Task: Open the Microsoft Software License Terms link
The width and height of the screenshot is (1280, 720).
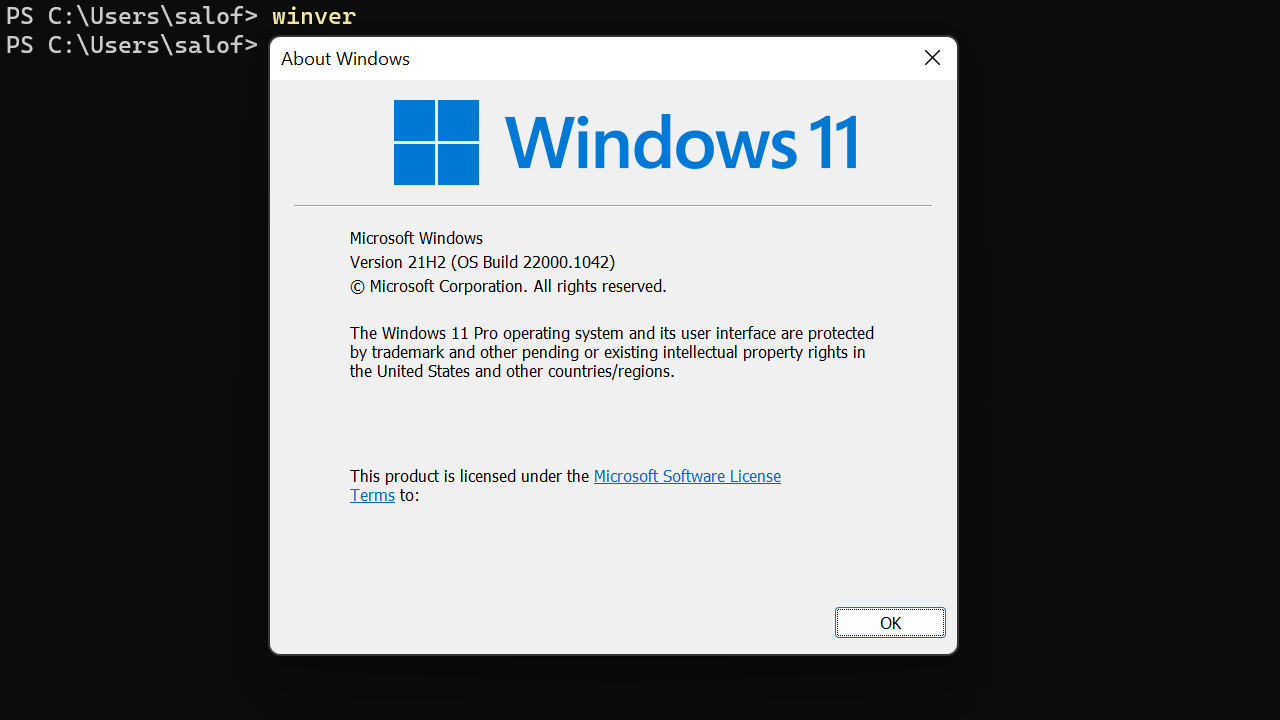Action: [x=687, y=476]
